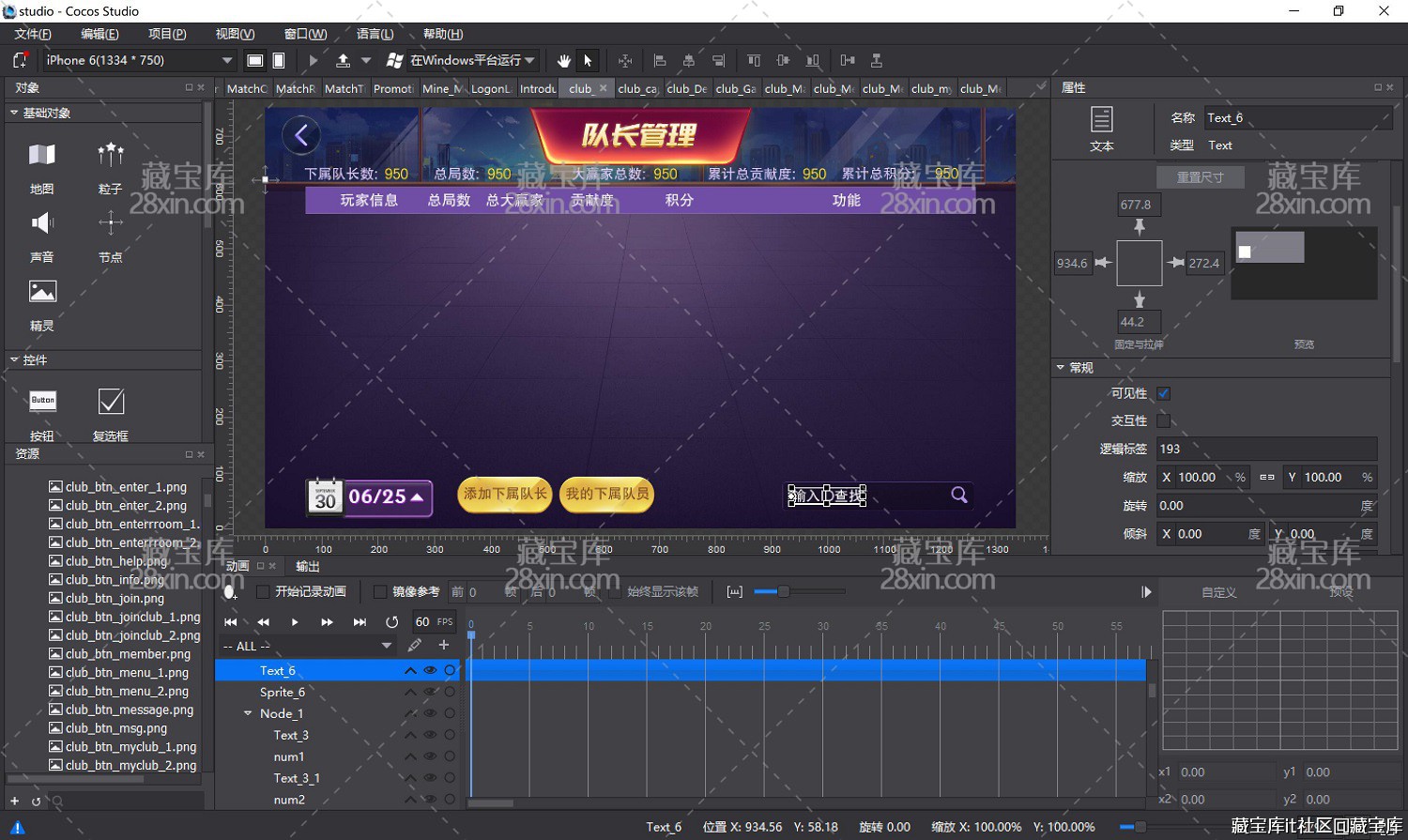Open the Windows platform run dropdown

point(529,60)
